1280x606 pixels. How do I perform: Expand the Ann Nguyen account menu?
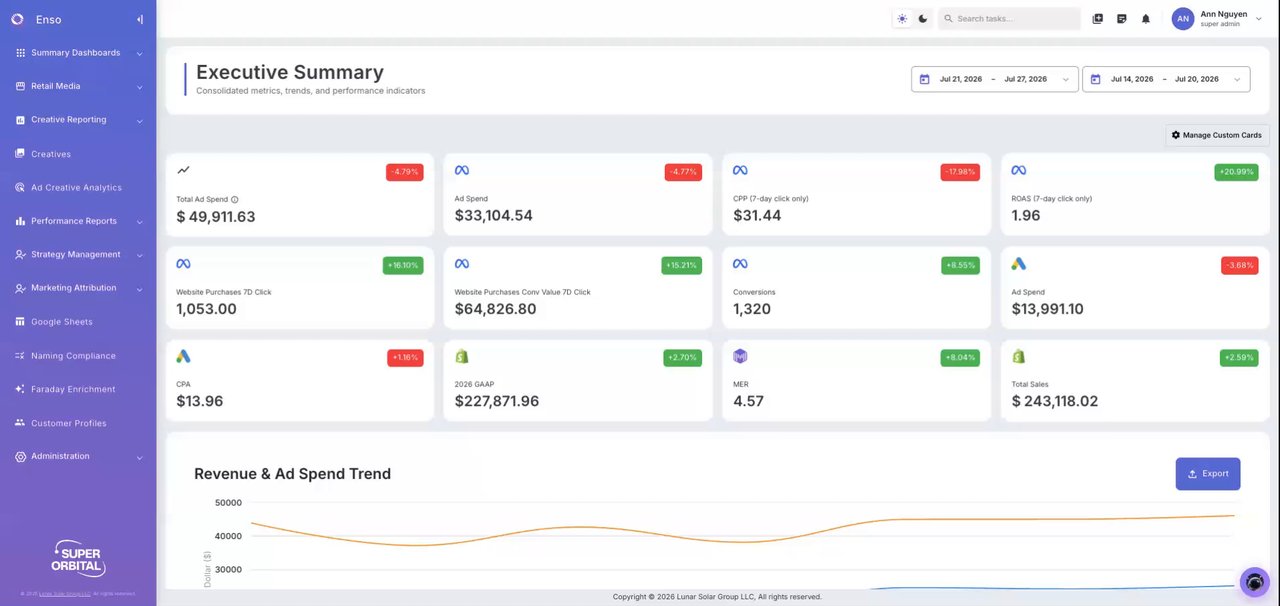coord(1258,19)
